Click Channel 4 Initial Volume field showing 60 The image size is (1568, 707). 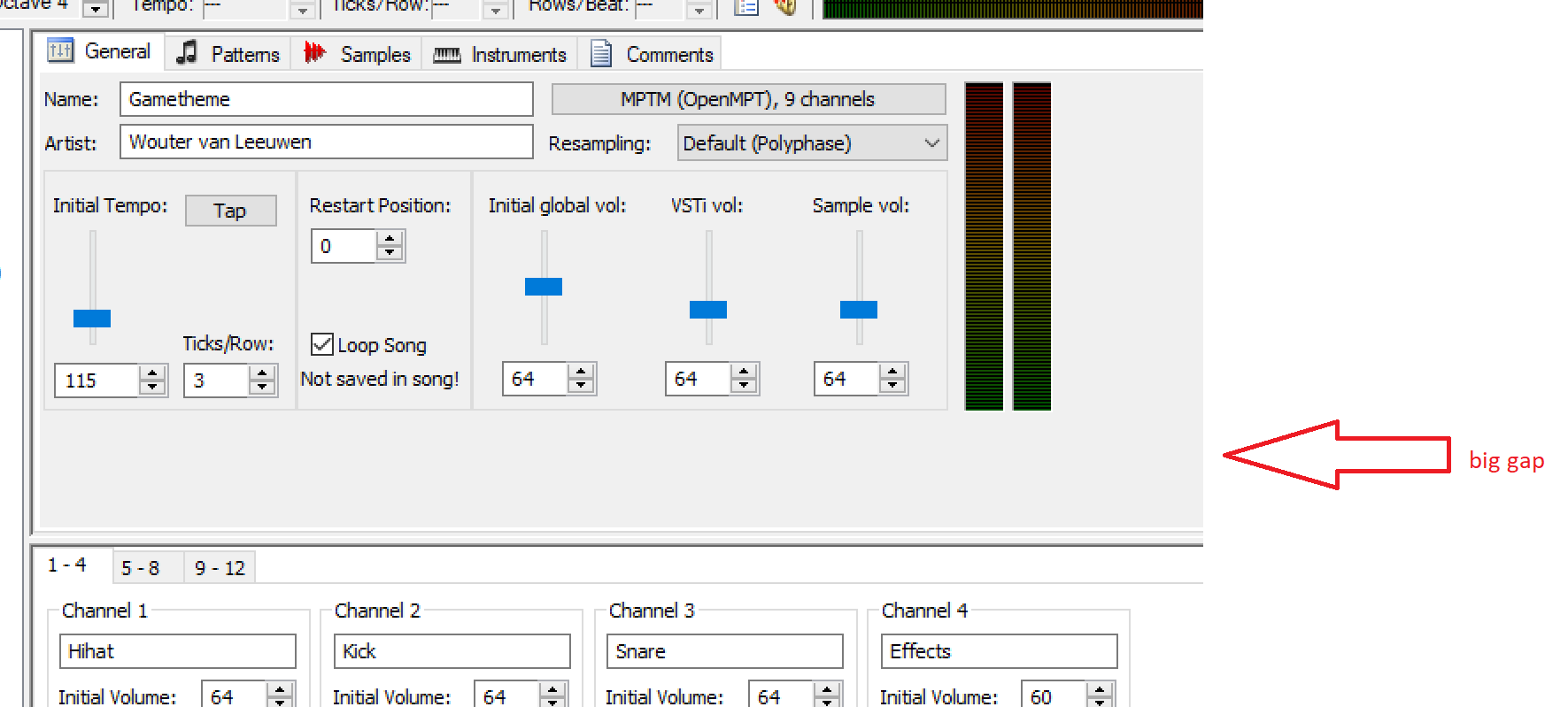pos(1054,695)
